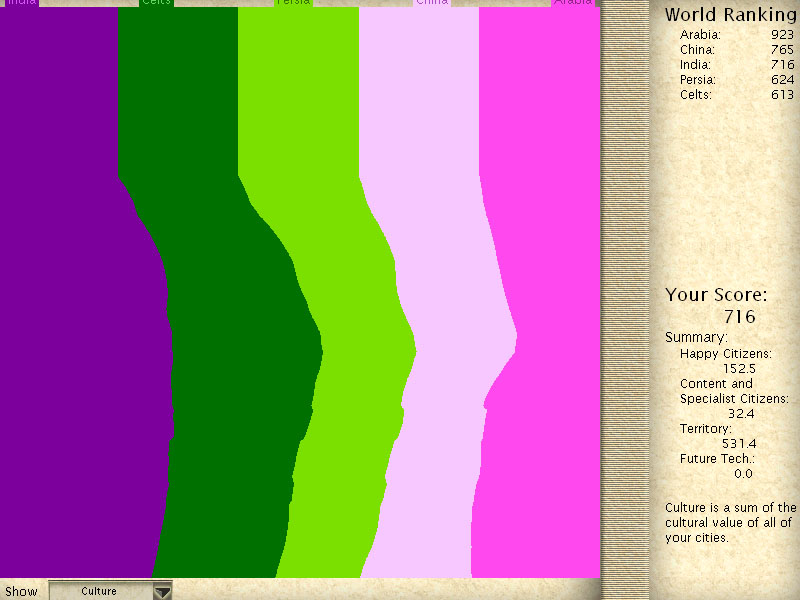Click the large 716 under Your Score

coord(740,317)
